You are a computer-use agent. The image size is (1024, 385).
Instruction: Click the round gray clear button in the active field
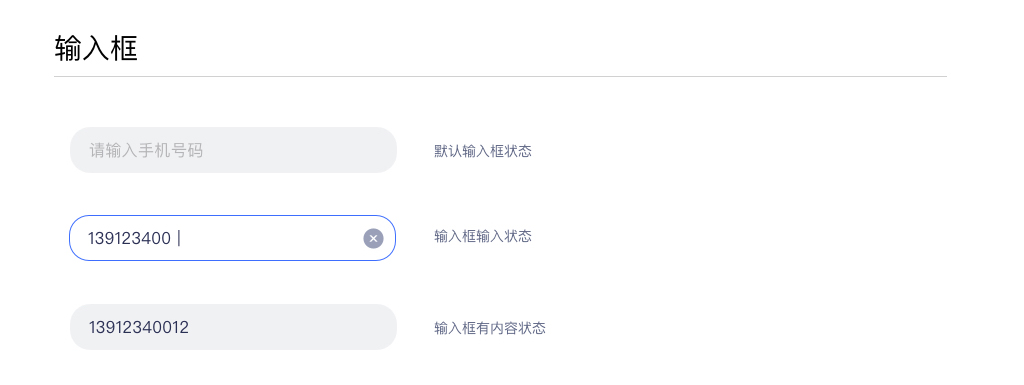click(373, 239)
